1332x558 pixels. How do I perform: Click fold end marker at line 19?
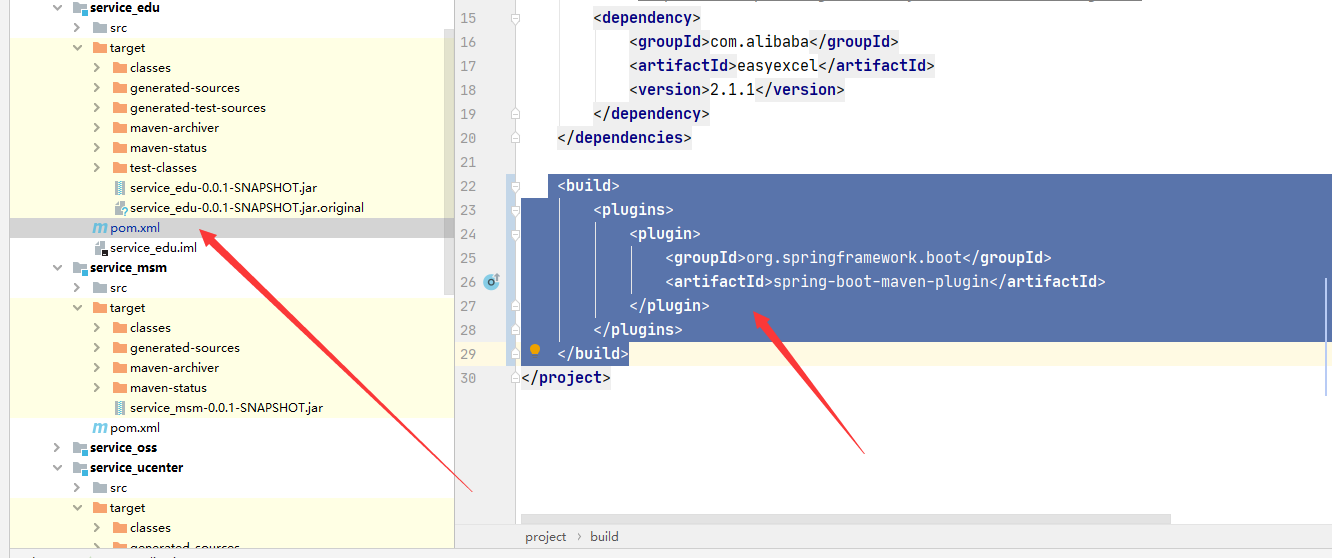pyautogui.click(x=514, y=114)
